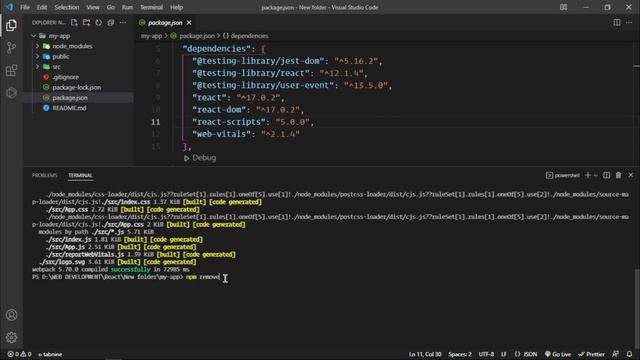
Task: Open the feedback icon in status bar
Action: (x=616, y=354)
